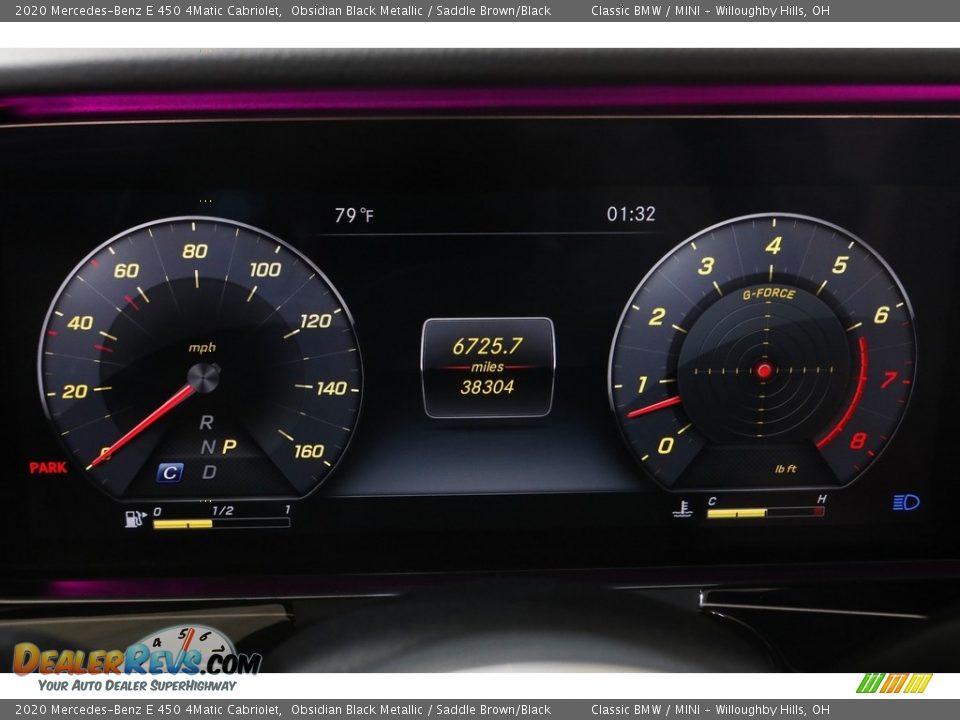
Task: Click the 20 mark on speedometer
Action: tap(75, 391)
